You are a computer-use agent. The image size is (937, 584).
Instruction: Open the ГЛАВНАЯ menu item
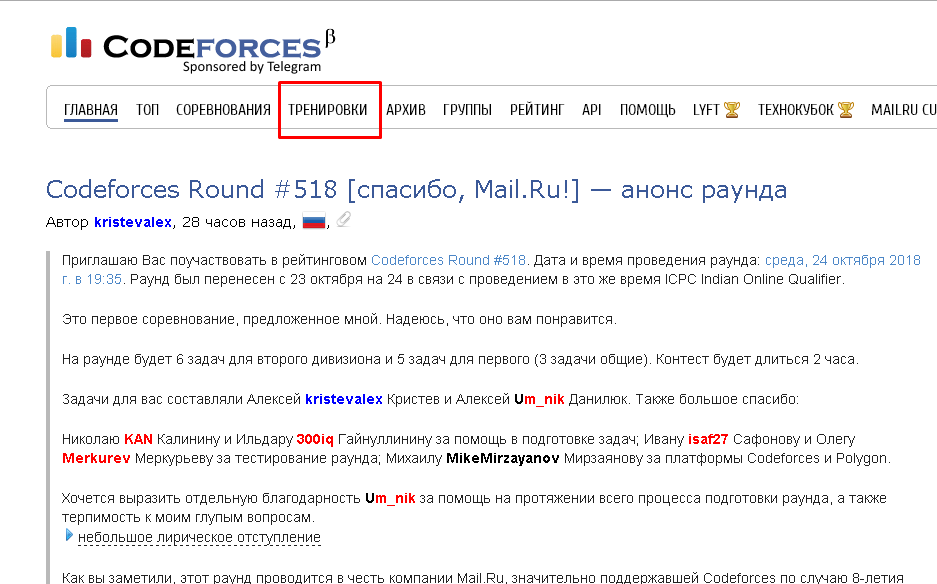coord(91,110)
